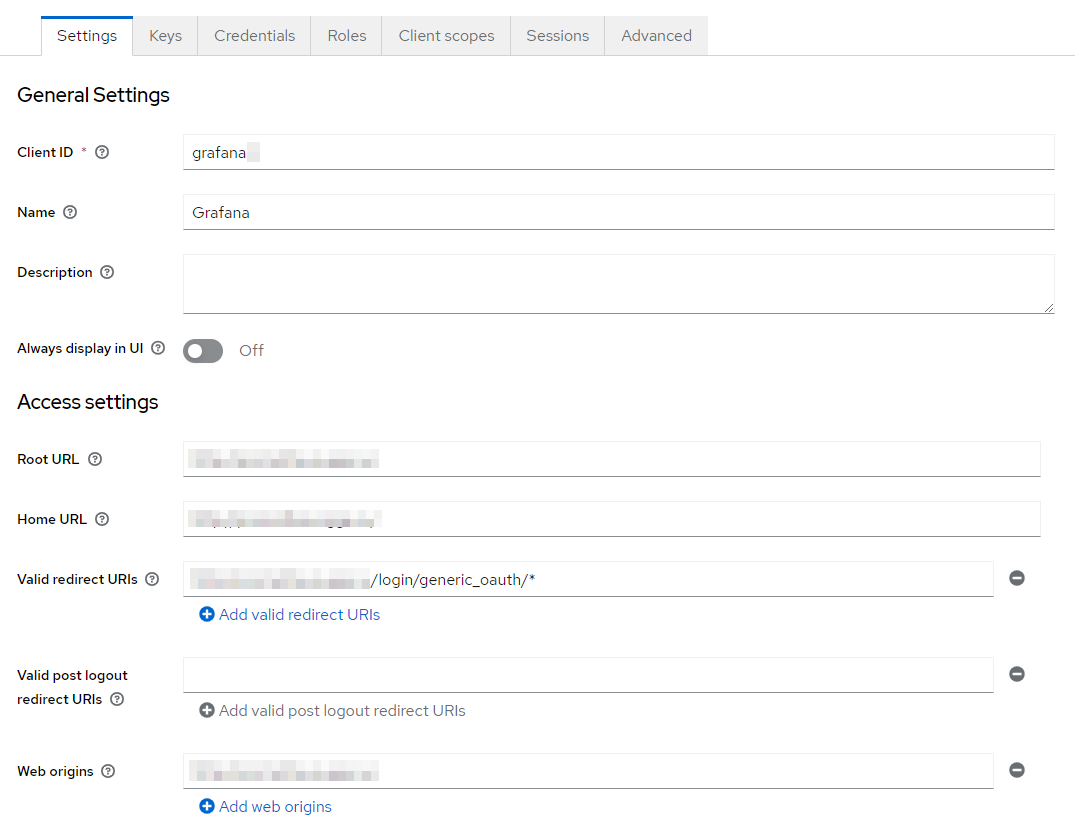Show help for the Description field
Viewport: 1075px width, 822px height.
point(107,273)
